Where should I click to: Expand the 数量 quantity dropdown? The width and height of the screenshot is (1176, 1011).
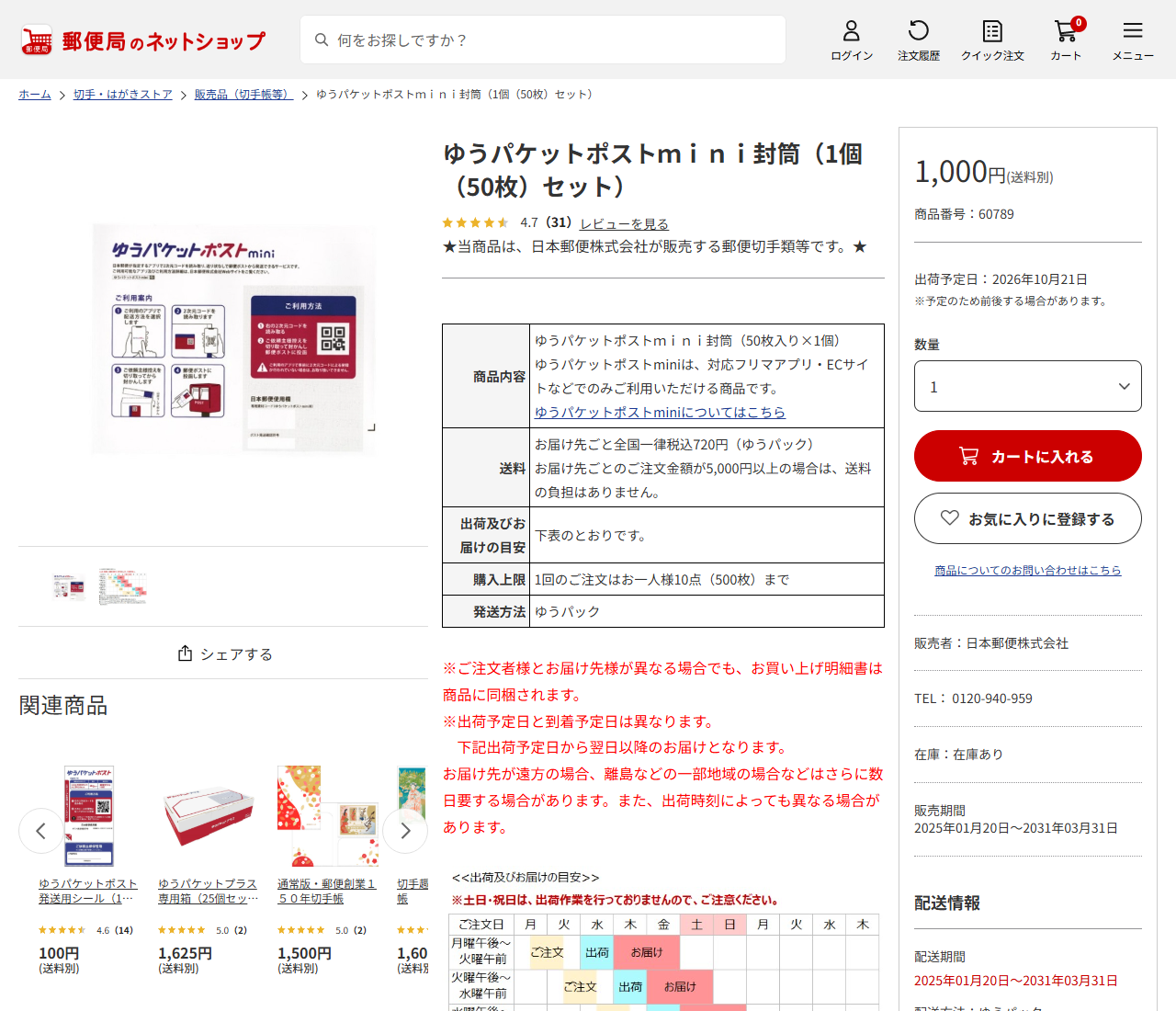1028,386
